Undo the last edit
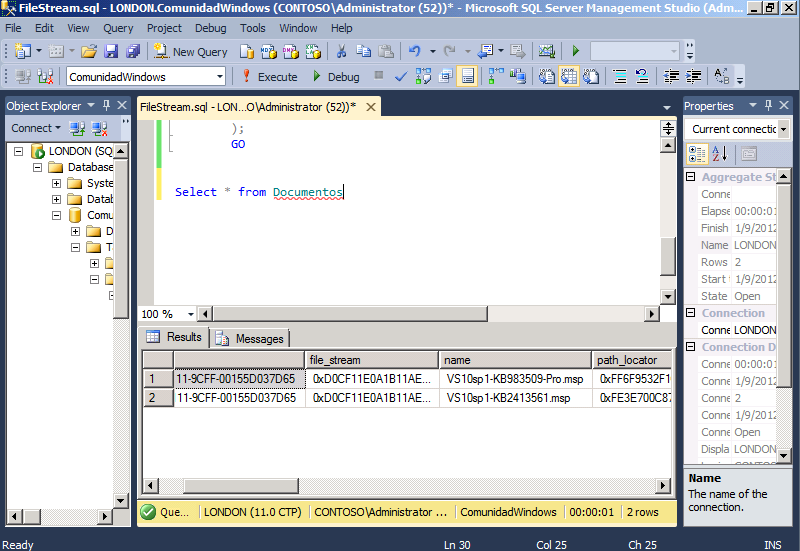Viewport: 800px width, 551px height. click(x=414, y=51)
